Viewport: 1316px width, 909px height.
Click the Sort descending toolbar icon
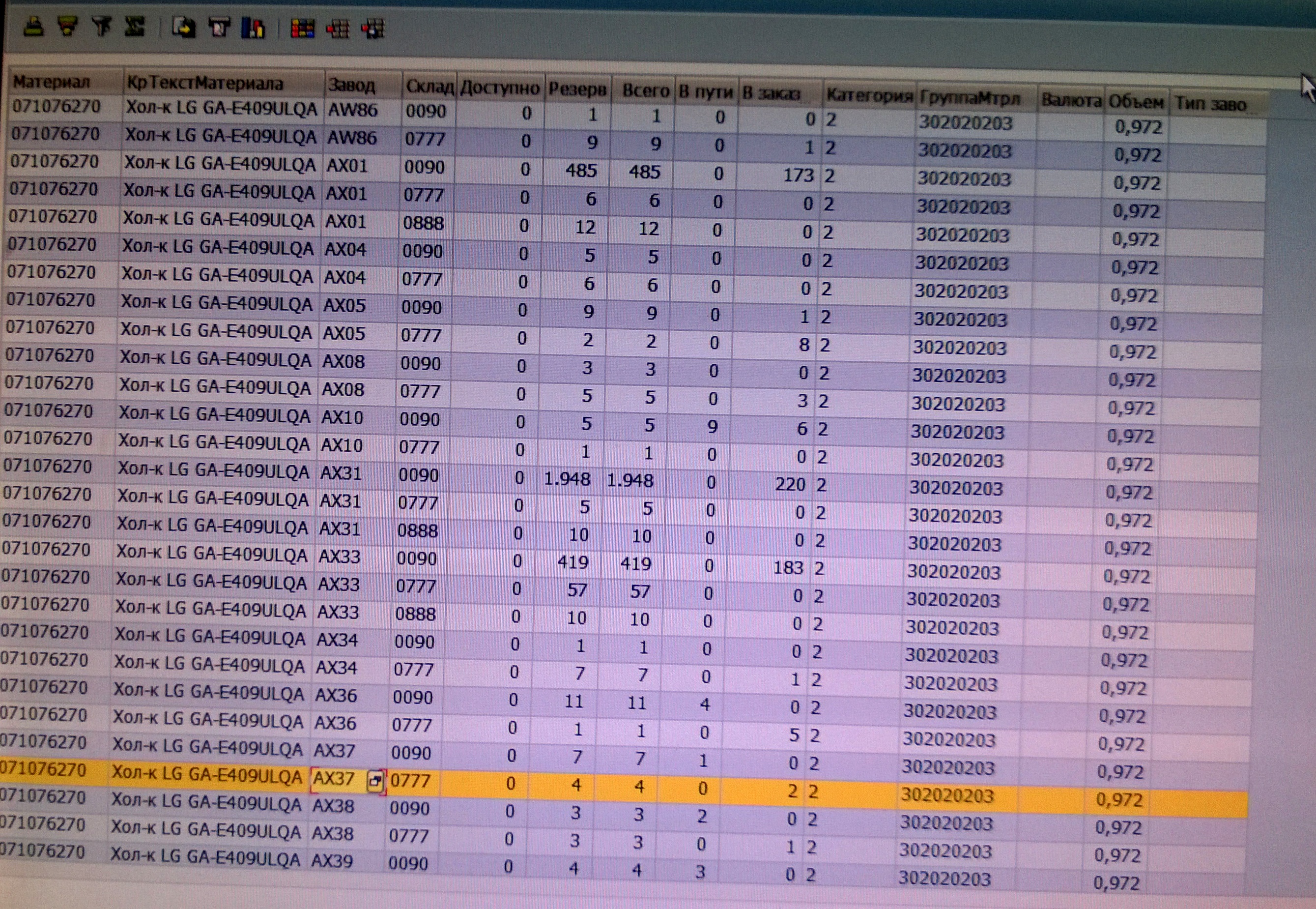tap(68, 27)
